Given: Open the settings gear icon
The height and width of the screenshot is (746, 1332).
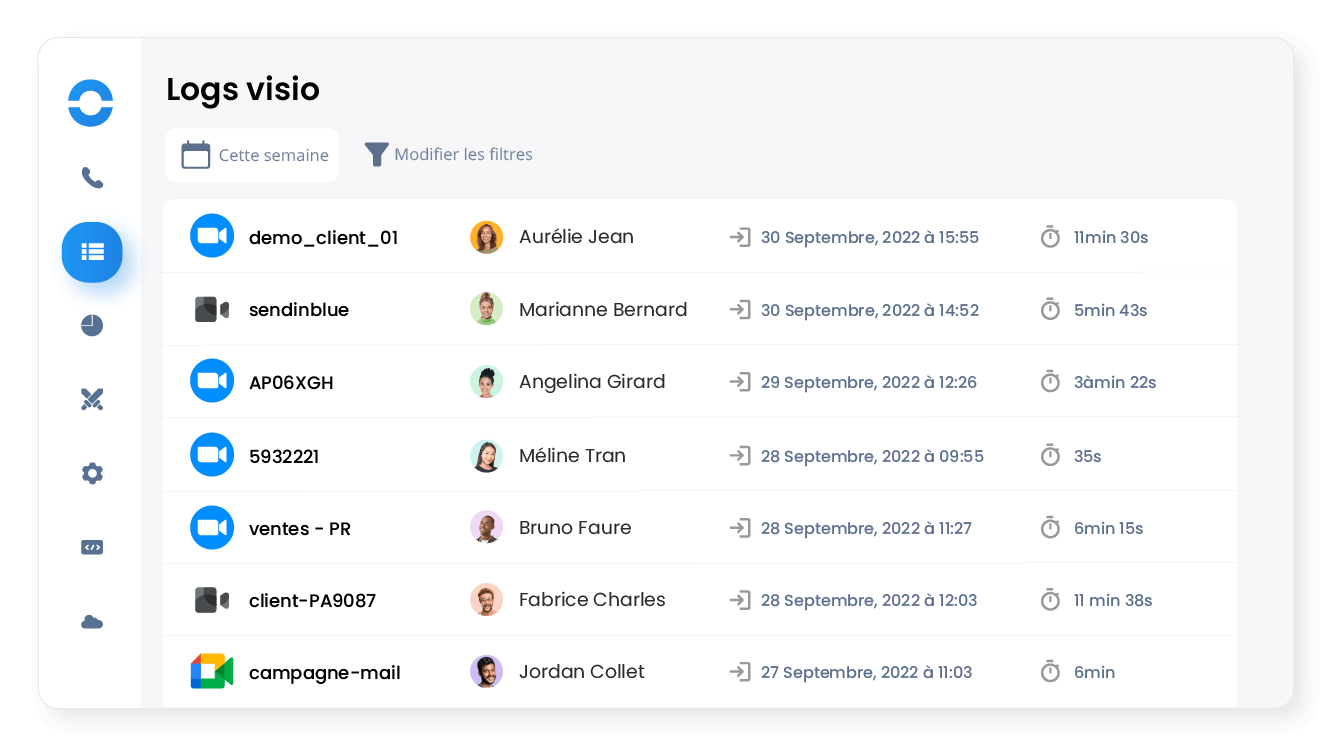Looking at the screenshot, I should pyautogui.click(x=92, y=473).
